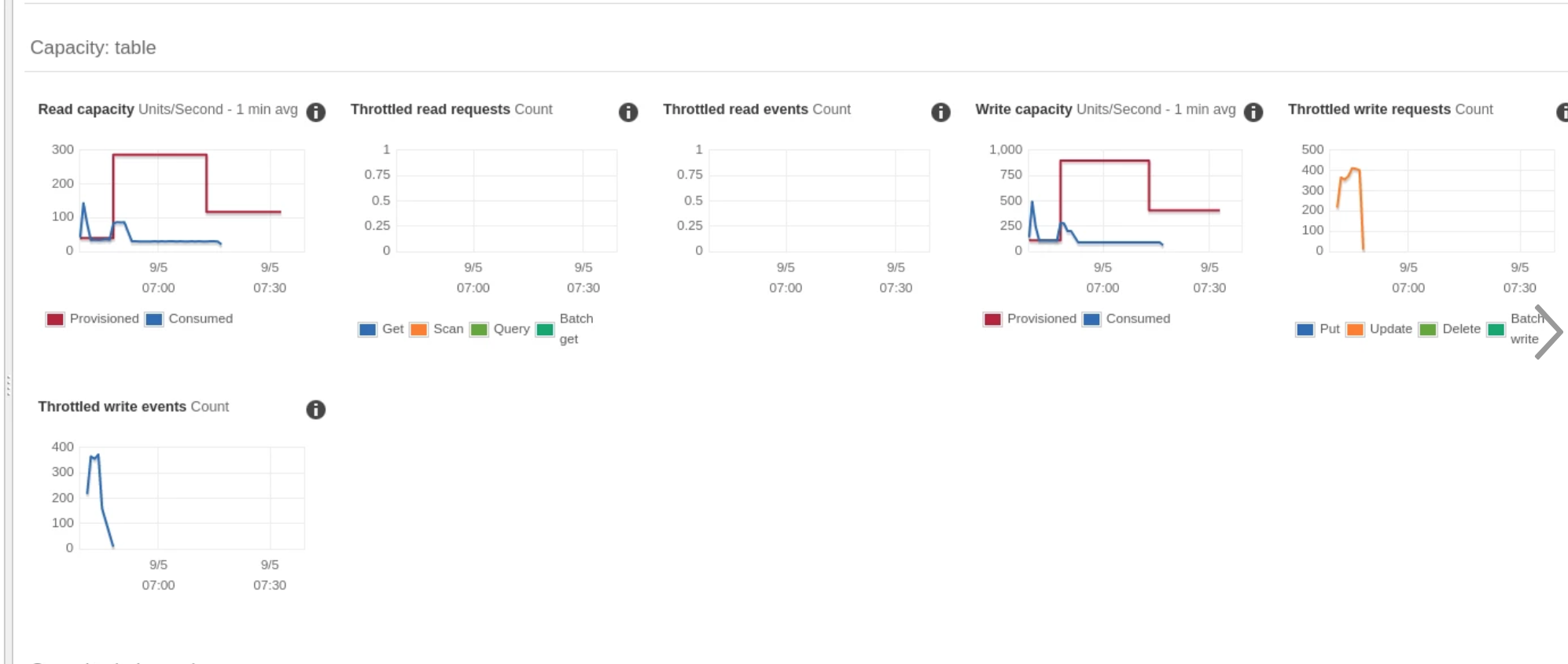
Task: Open info icon for Throttled write events
Action: point(315,410)
